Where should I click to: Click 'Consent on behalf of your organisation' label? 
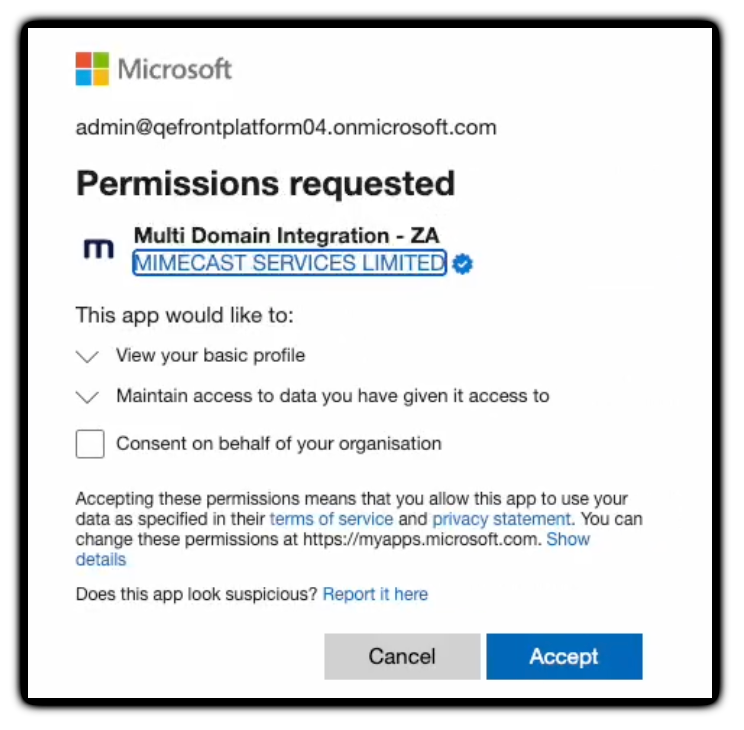279,443
